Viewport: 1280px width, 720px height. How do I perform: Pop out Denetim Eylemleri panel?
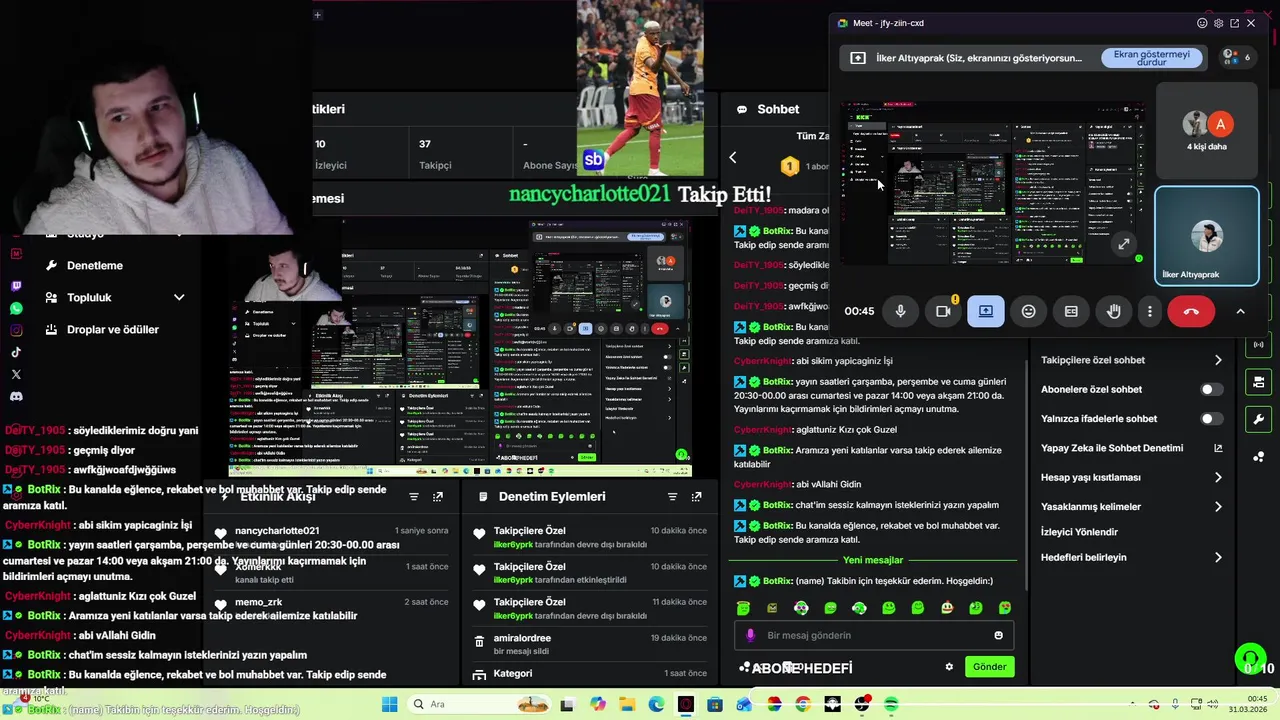[697, 497]
